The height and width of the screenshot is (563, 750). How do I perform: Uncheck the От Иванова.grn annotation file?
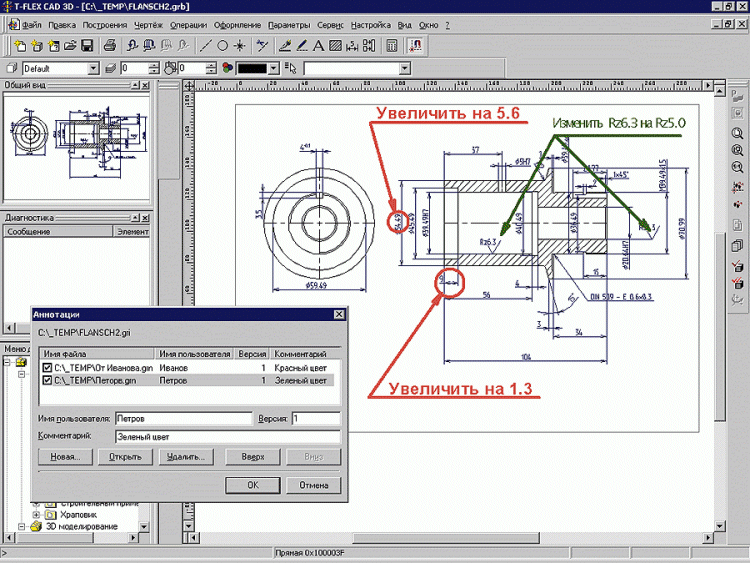click(47, 367)
